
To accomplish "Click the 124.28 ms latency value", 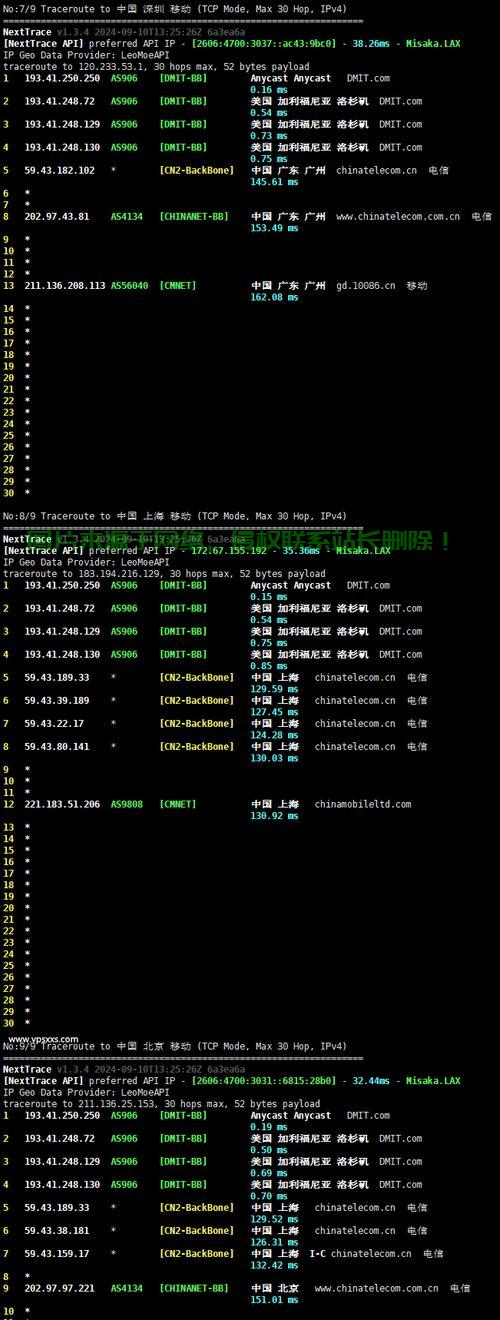I will click(x=274, y=735).
